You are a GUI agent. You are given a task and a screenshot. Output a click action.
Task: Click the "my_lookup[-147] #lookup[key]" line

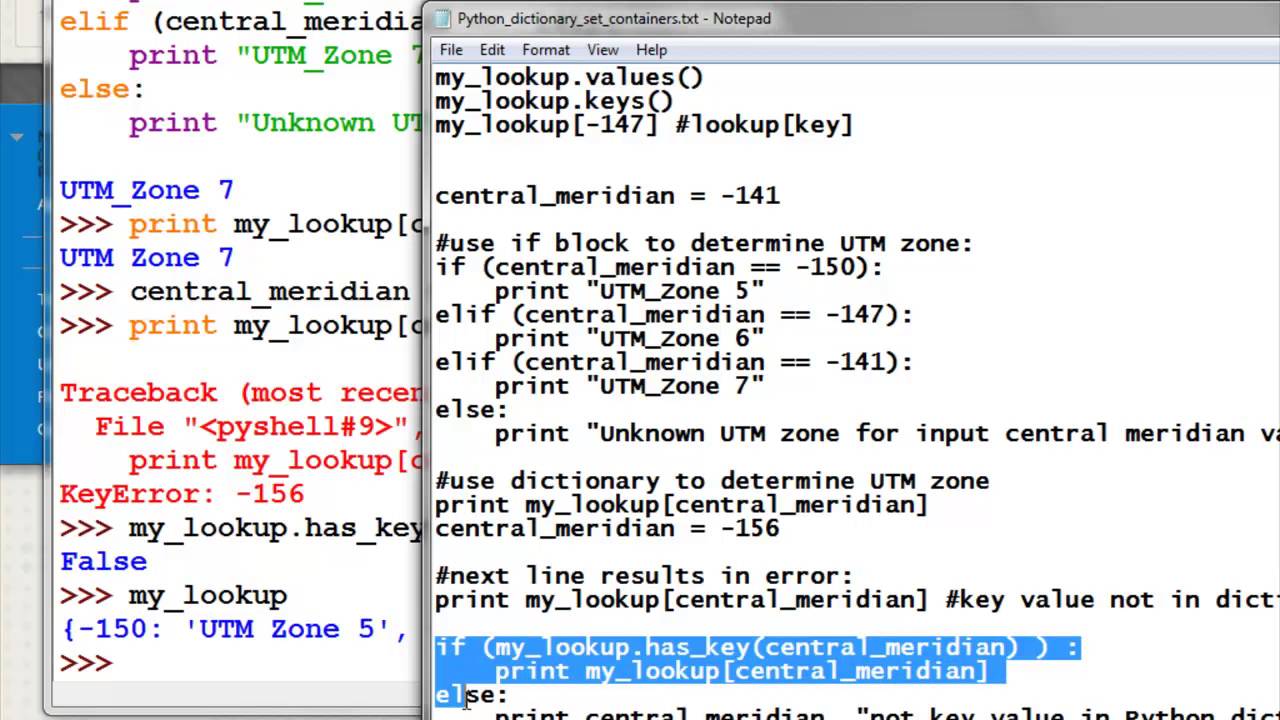644,125
